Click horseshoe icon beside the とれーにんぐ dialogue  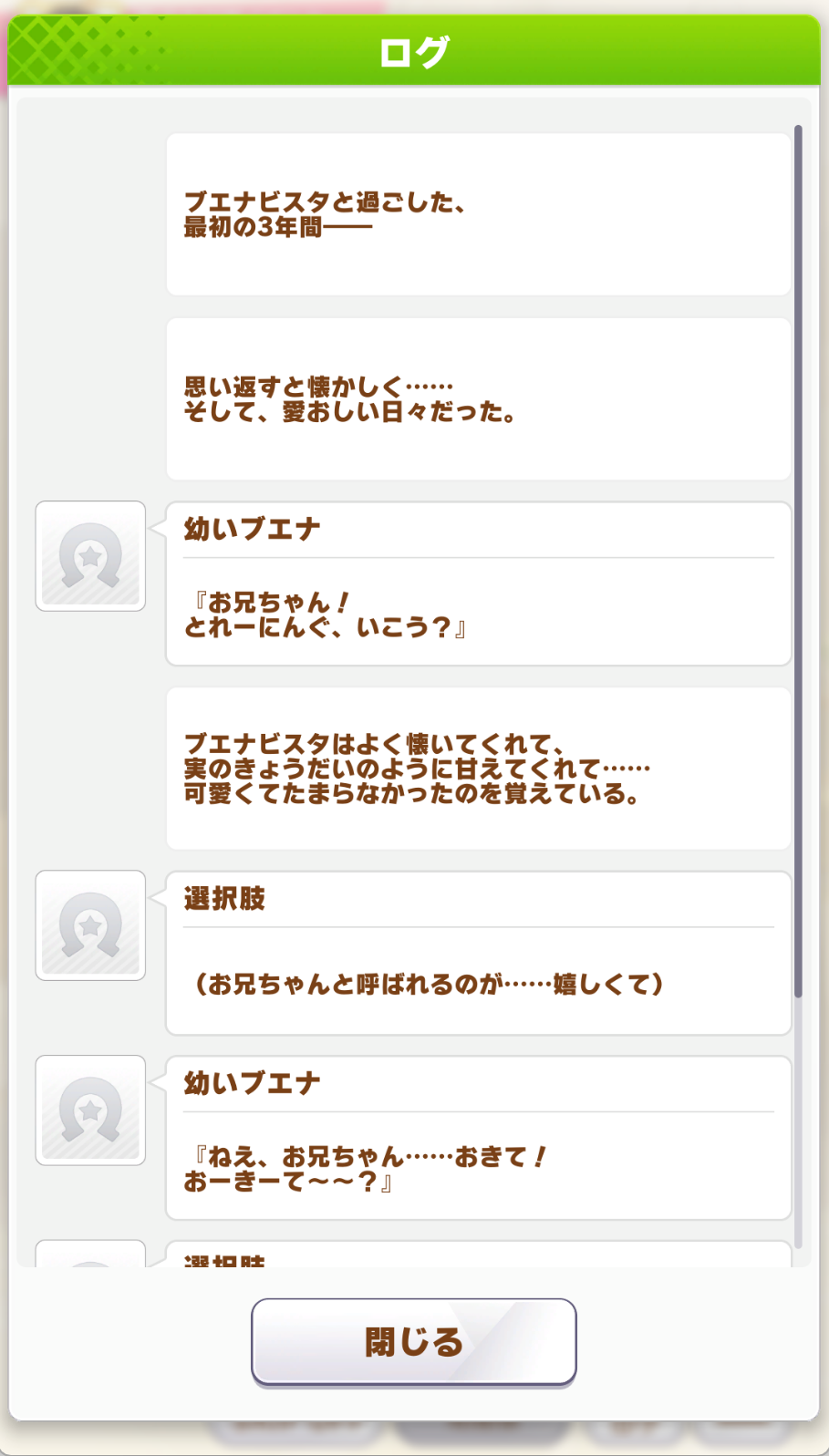pyautogui.click(x=90, y=556)
